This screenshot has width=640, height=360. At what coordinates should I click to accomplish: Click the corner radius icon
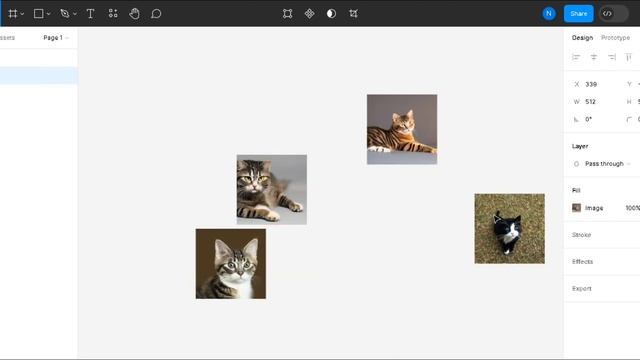click(629, 119)
